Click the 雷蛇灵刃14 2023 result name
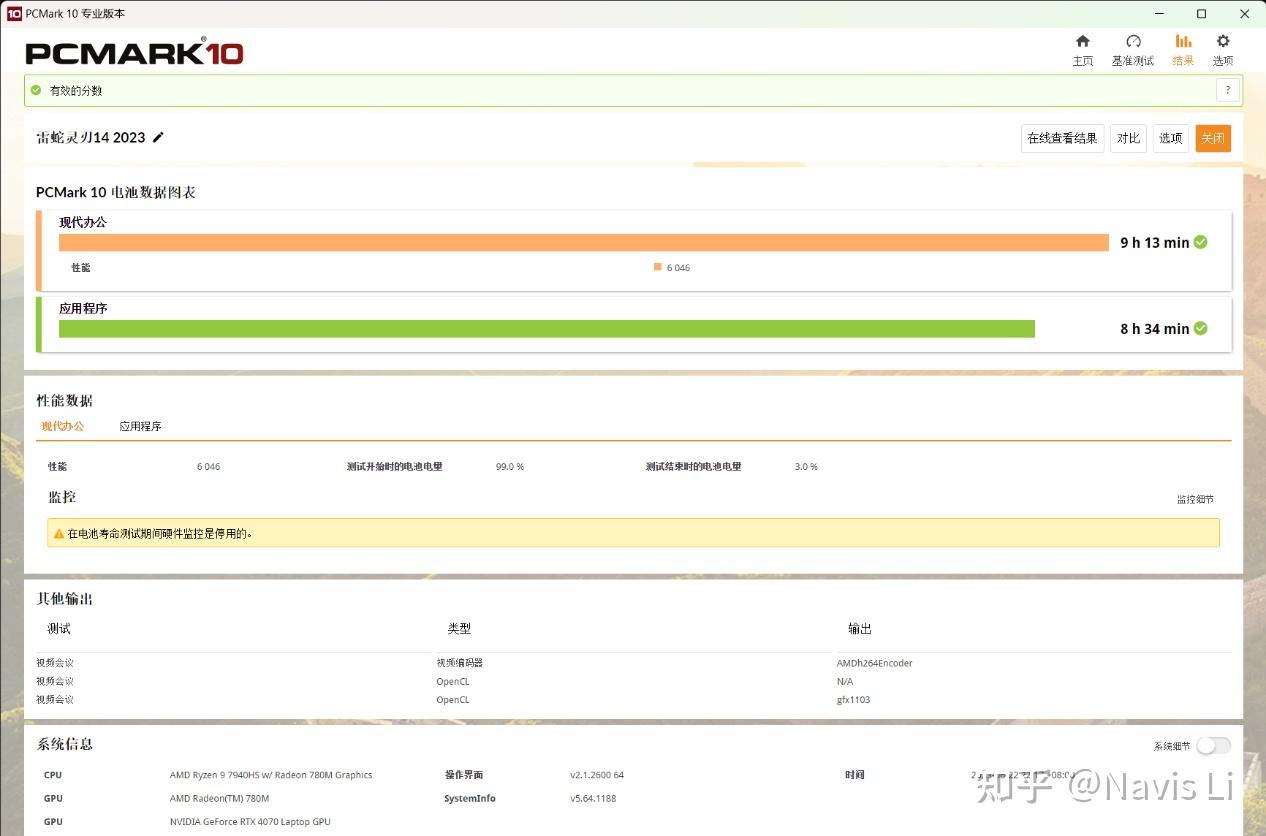The image size is (1266, 836). pos(91,137)
